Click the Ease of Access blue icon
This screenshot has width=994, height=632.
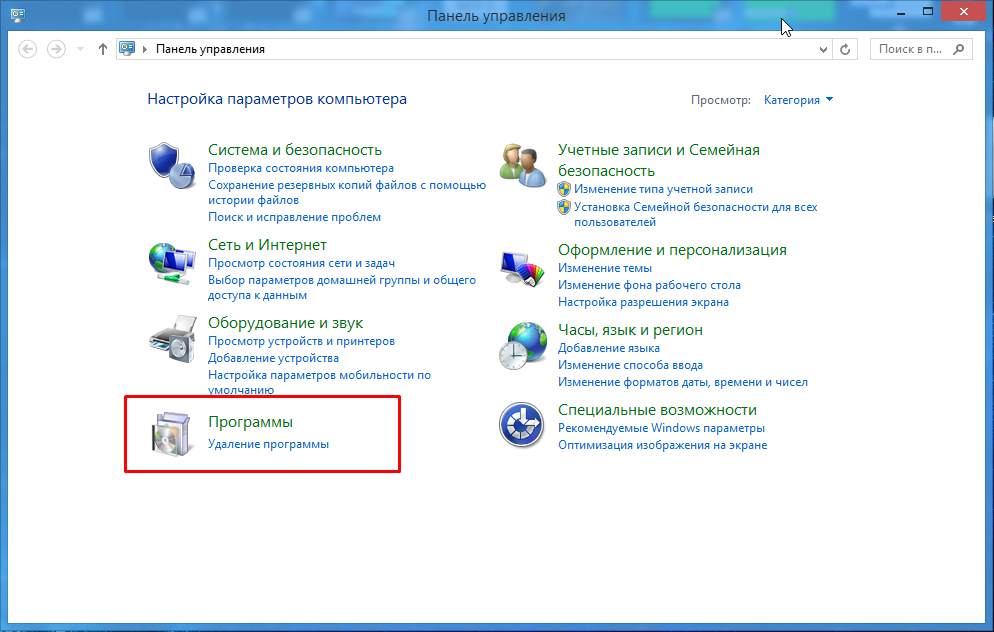coord(521,426)
